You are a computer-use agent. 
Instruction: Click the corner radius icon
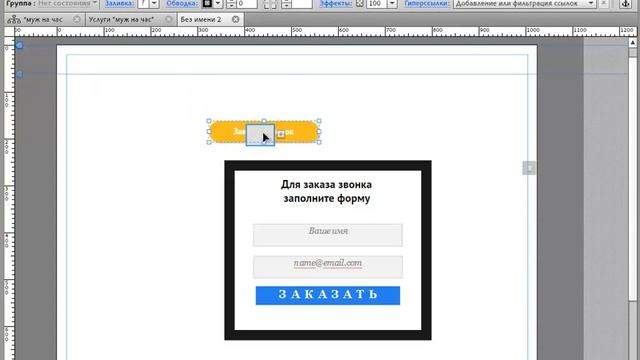tap(269, 4)
